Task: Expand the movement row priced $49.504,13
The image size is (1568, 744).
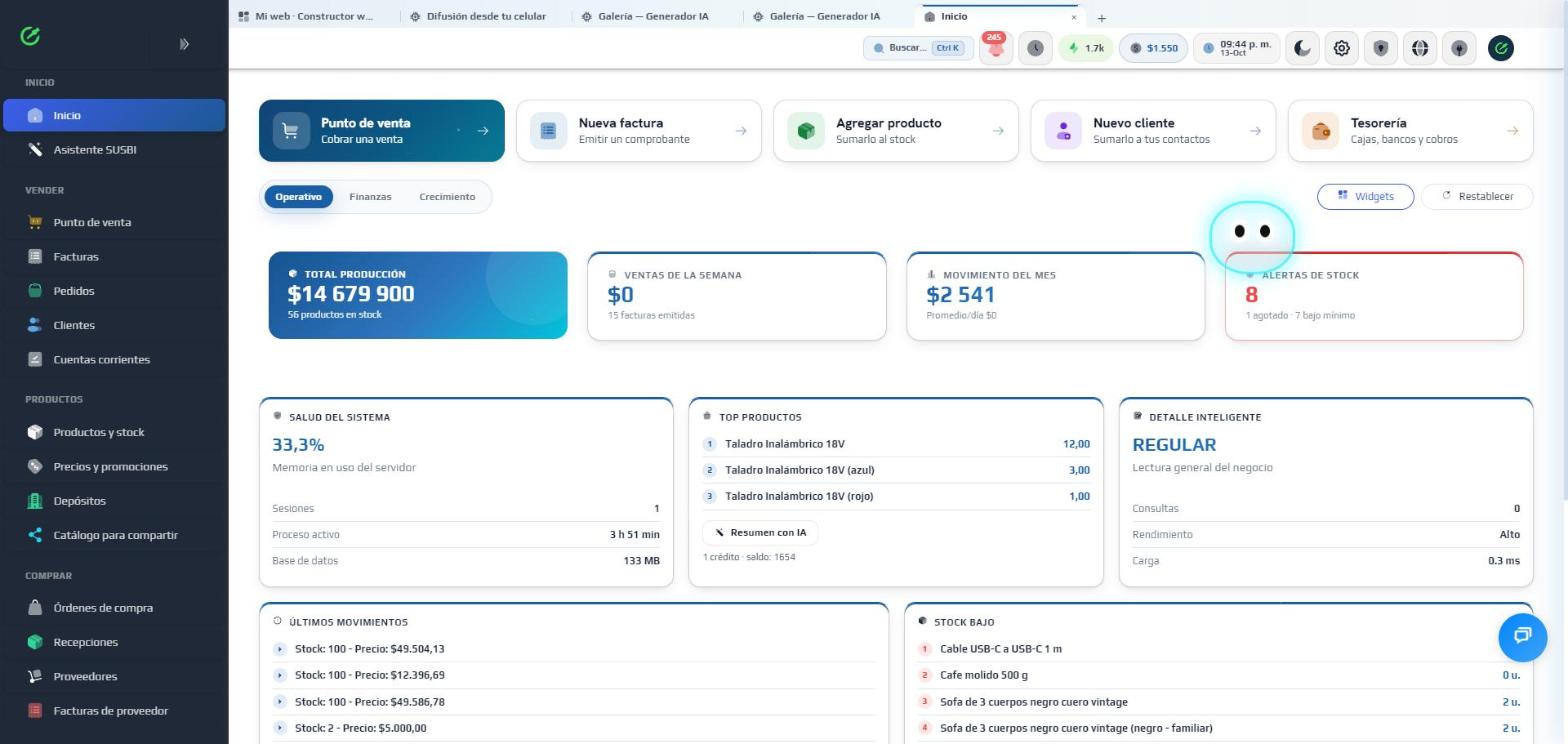Action: [575, 649]
